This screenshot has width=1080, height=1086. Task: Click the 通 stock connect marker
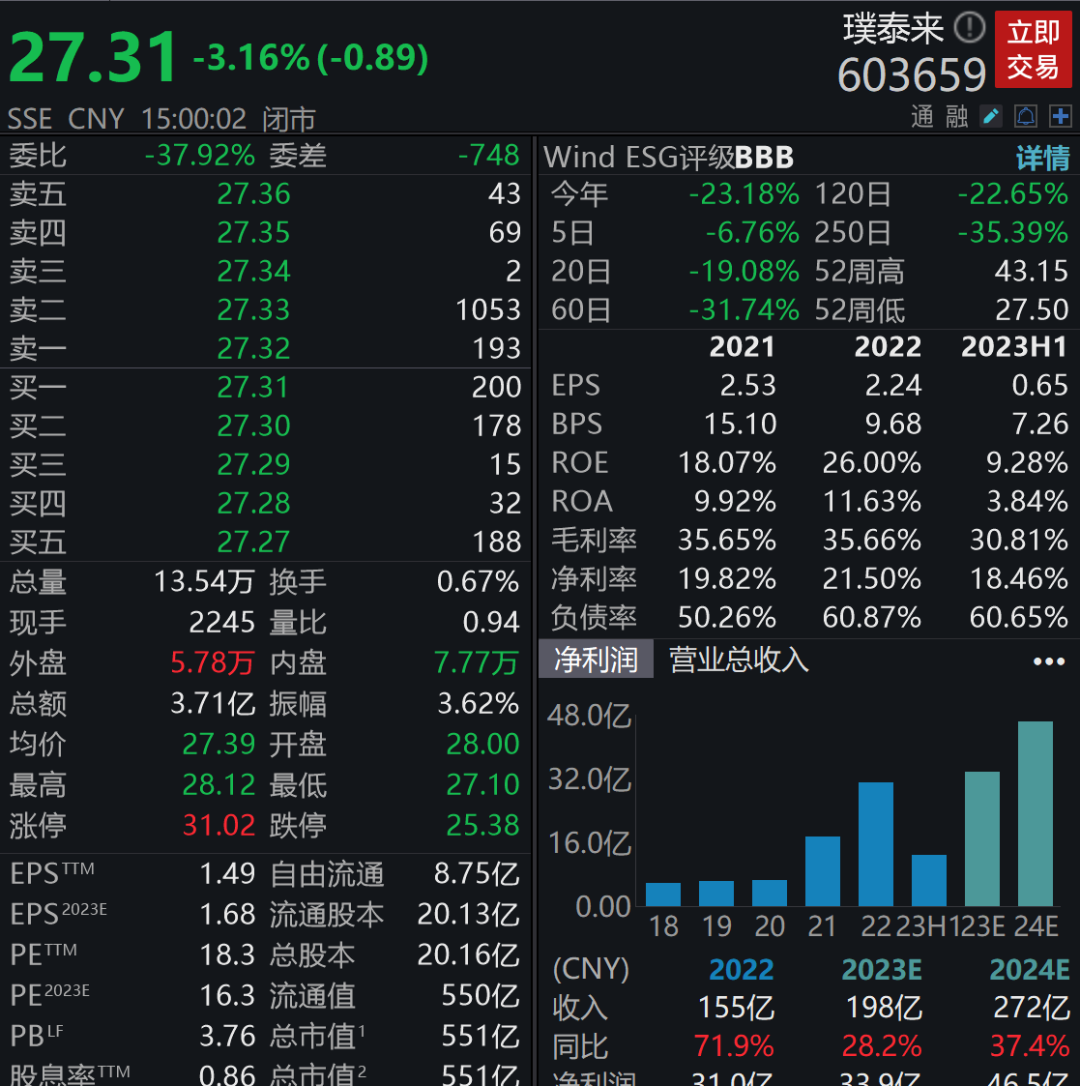pos(922,117)
